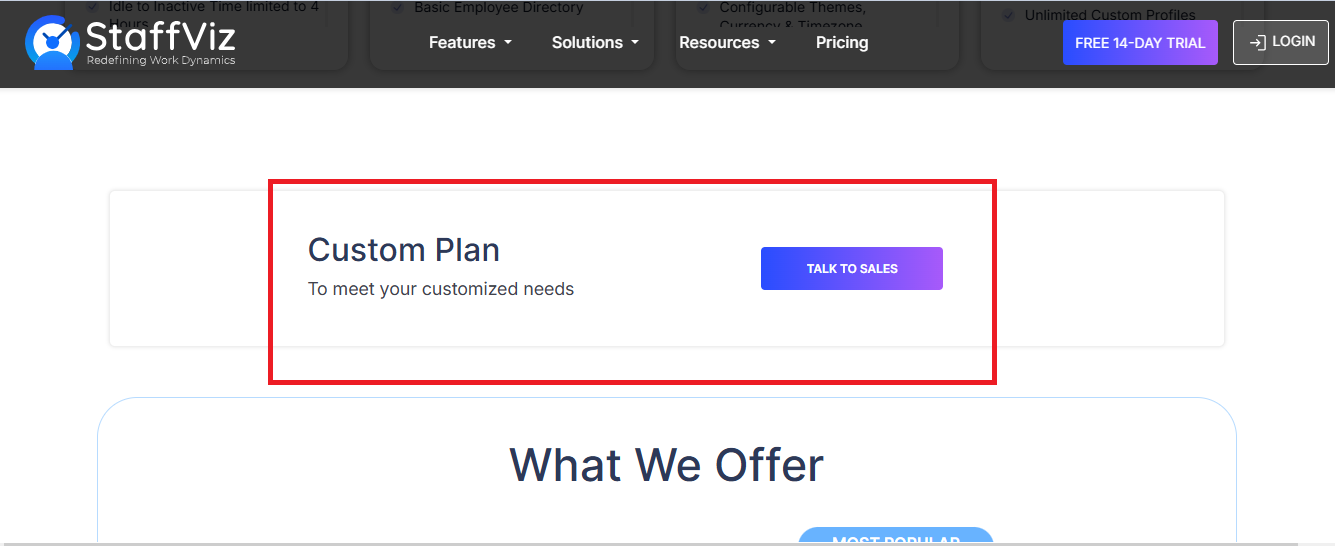Expand the Resources dropdown menu

[x=727, y=42]
